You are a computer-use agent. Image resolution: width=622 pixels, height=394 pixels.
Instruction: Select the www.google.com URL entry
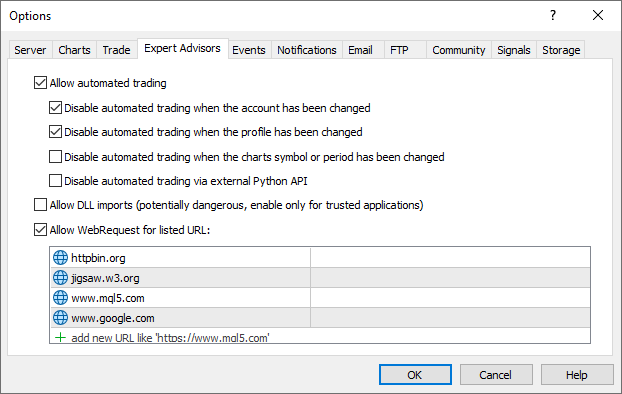coord(320,317)
